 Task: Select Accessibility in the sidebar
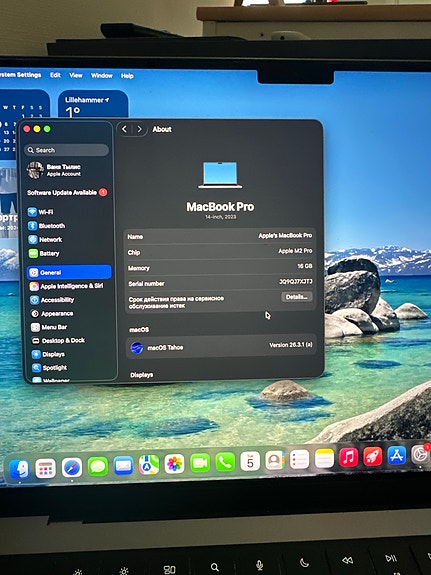52,300
